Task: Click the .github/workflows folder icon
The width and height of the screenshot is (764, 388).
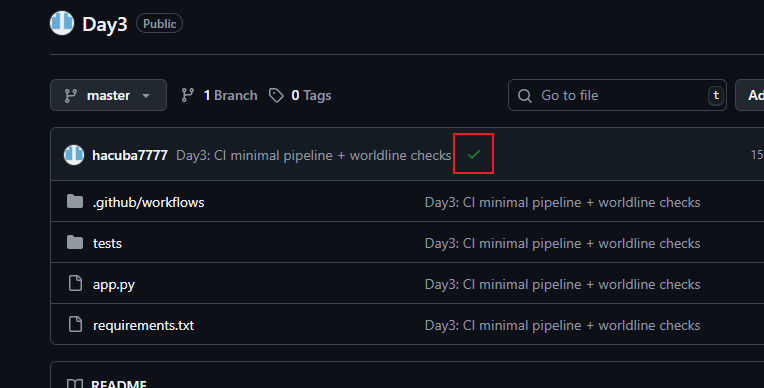Action: coord(75,201)
